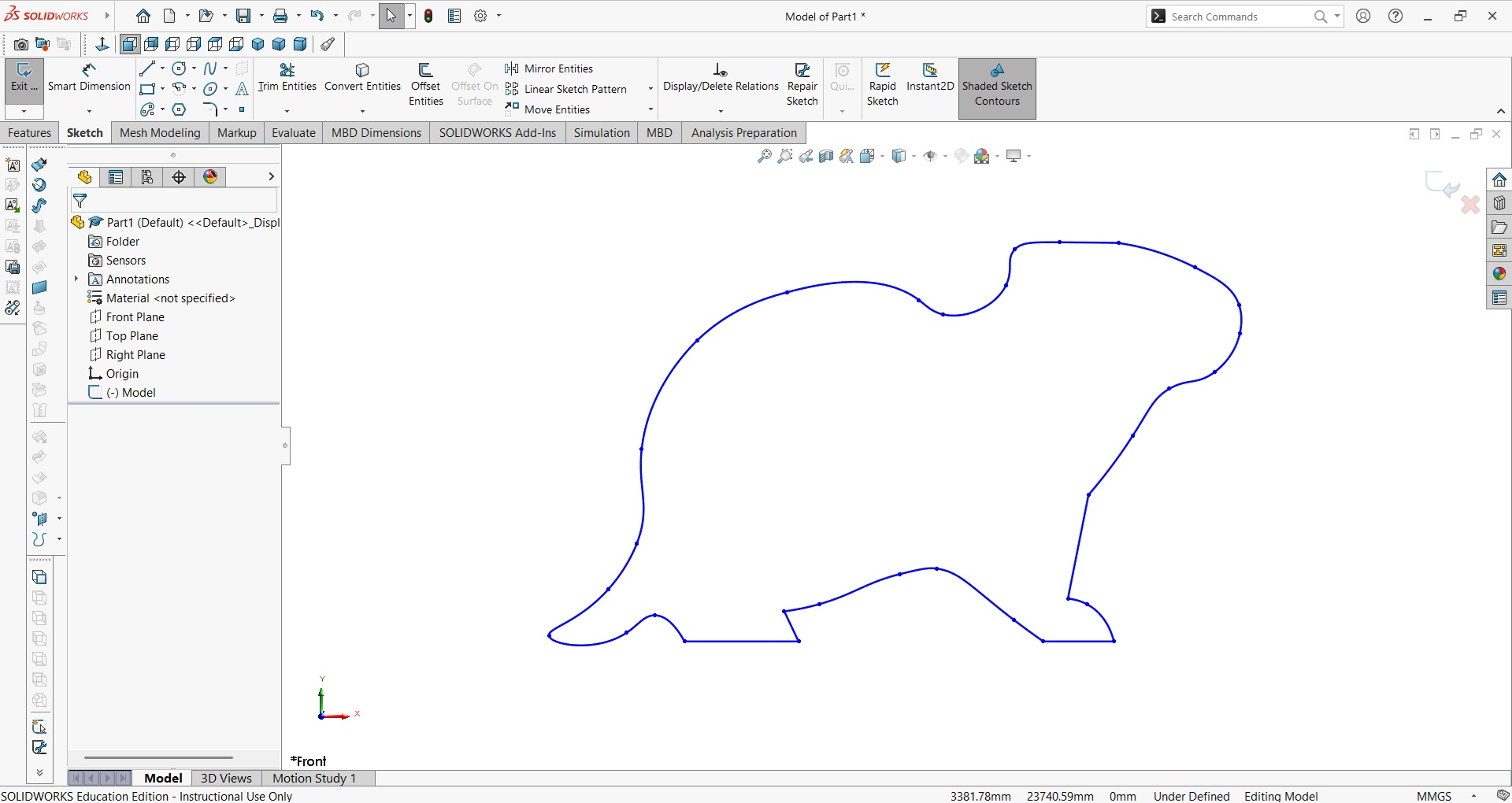Open Options gear dropdown arrow
Screen dimensions: 1512x803
pyautogui.click(x=498, y=16)
